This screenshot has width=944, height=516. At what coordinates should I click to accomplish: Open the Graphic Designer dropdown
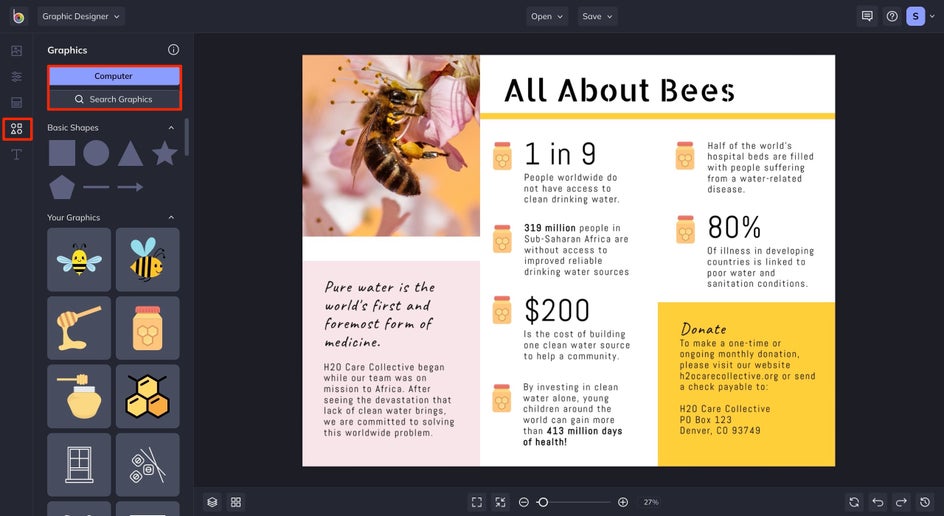[81, 16]
